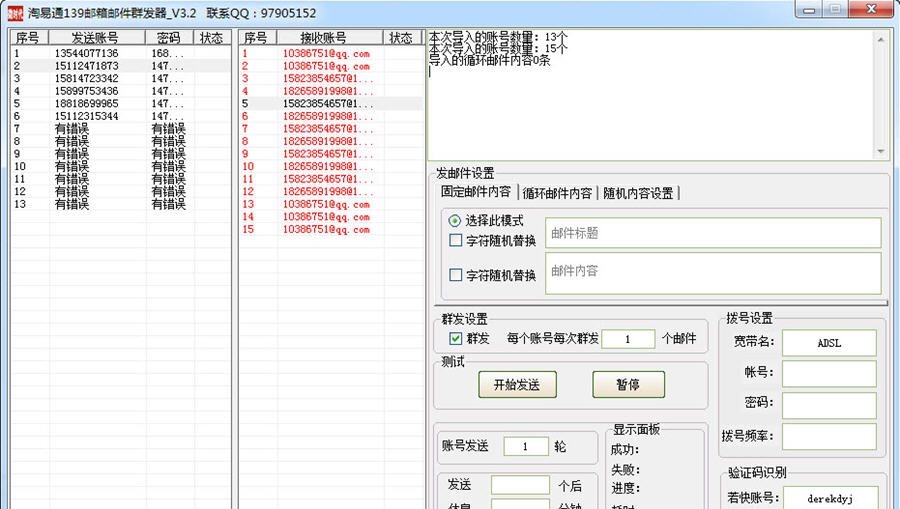Uncheck the 群发 checkbox
The image size is (900, 509).
[x=455, y=339]
